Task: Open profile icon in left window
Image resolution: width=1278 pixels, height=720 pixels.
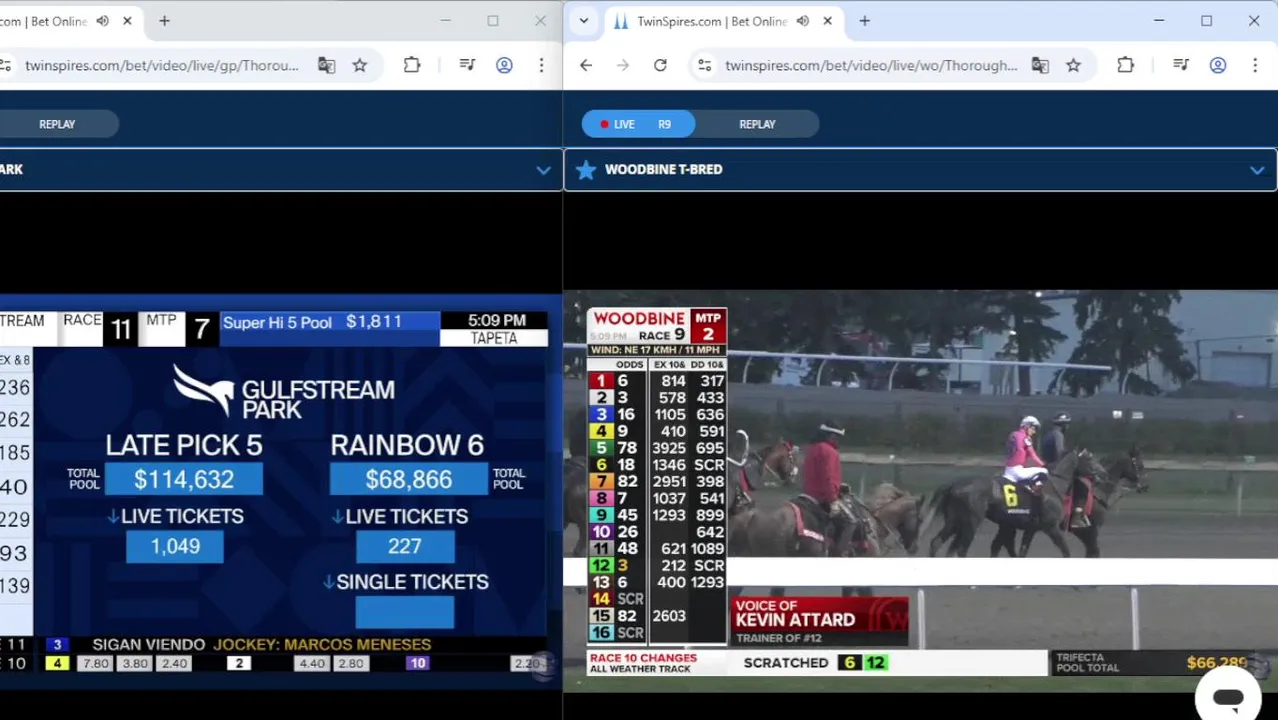Action: click(x=504, y=65)
